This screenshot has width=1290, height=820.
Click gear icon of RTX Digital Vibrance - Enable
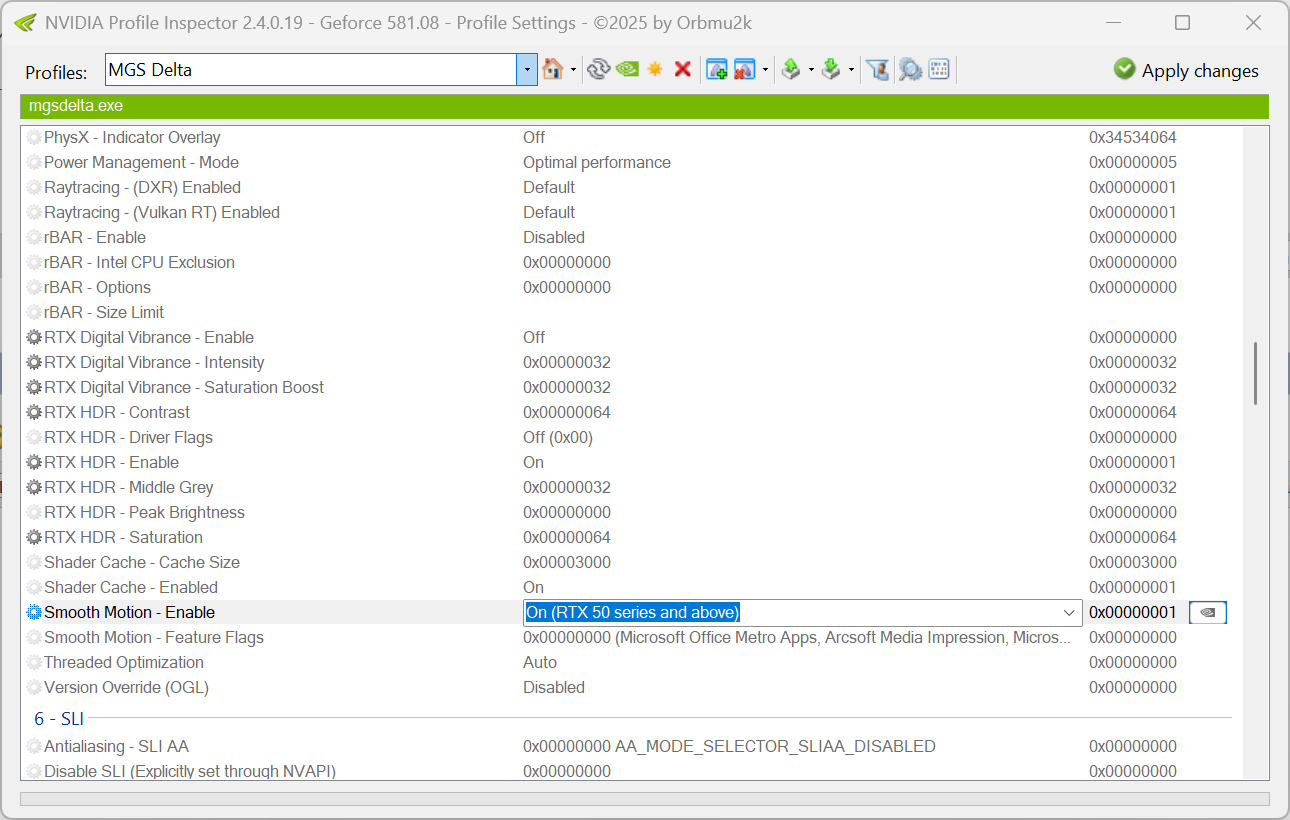coord(34,337)
